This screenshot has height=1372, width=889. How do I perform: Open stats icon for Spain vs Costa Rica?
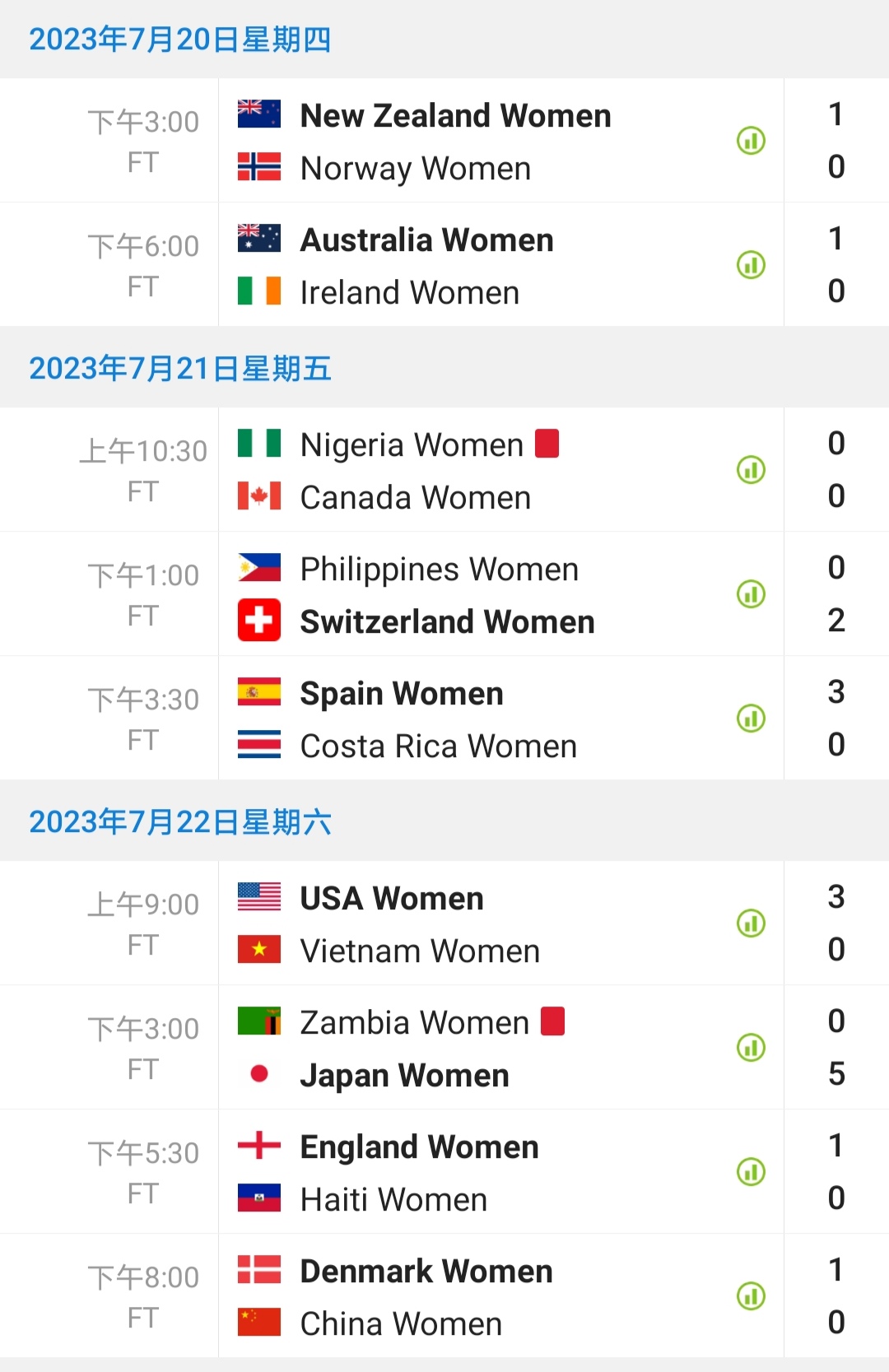point(751,719)
